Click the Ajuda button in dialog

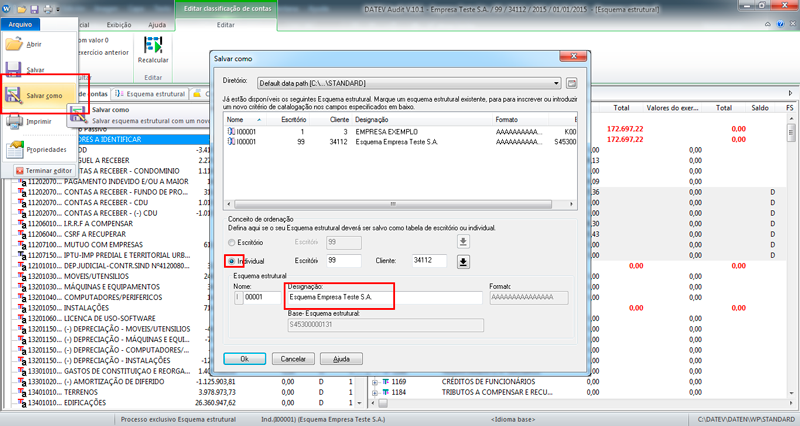(x=341, y=359)
